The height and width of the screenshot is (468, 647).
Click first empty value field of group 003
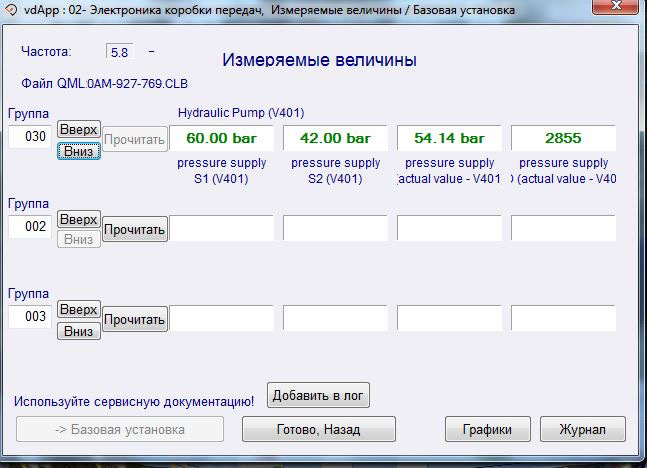tap(222, 318)
